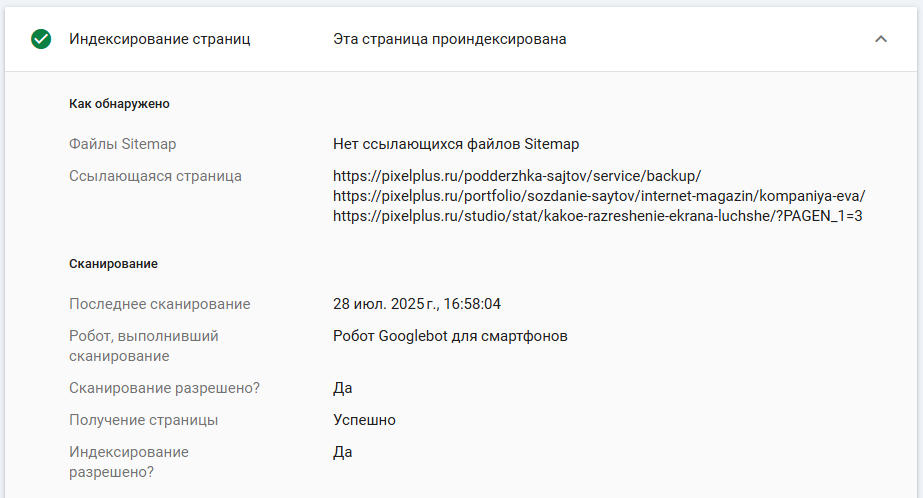Open the referring URL ending PAGEN_1=3
Viewport: 923px width, 498px height.
[x=597, y=215]
